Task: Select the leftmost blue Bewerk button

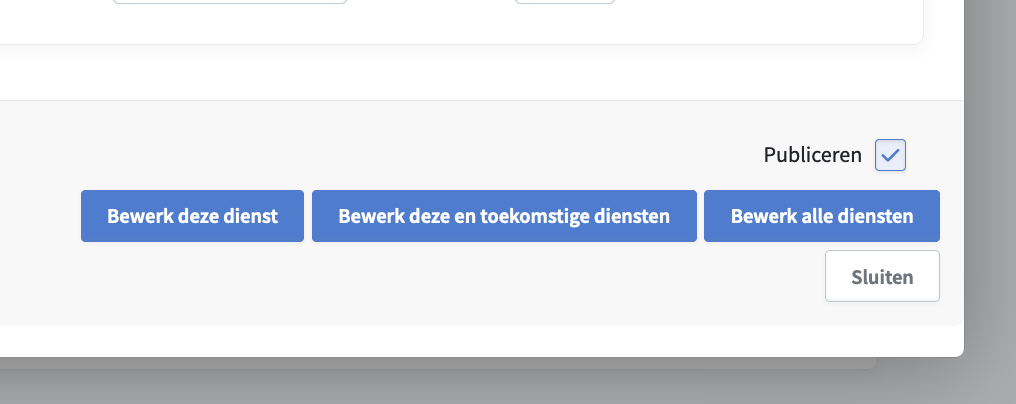Action: [192, 216]
